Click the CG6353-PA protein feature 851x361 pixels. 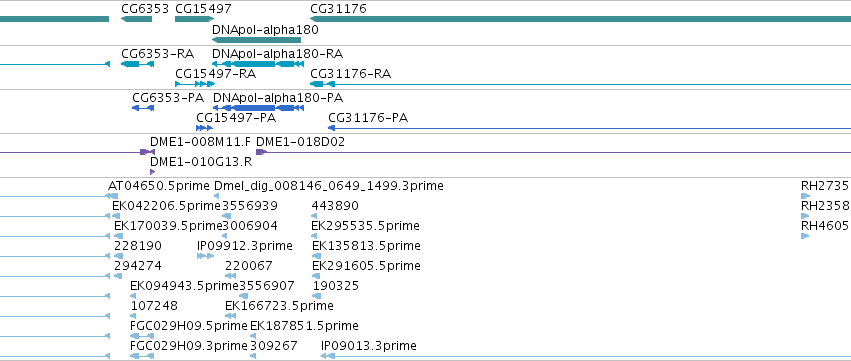coord(143,108)
